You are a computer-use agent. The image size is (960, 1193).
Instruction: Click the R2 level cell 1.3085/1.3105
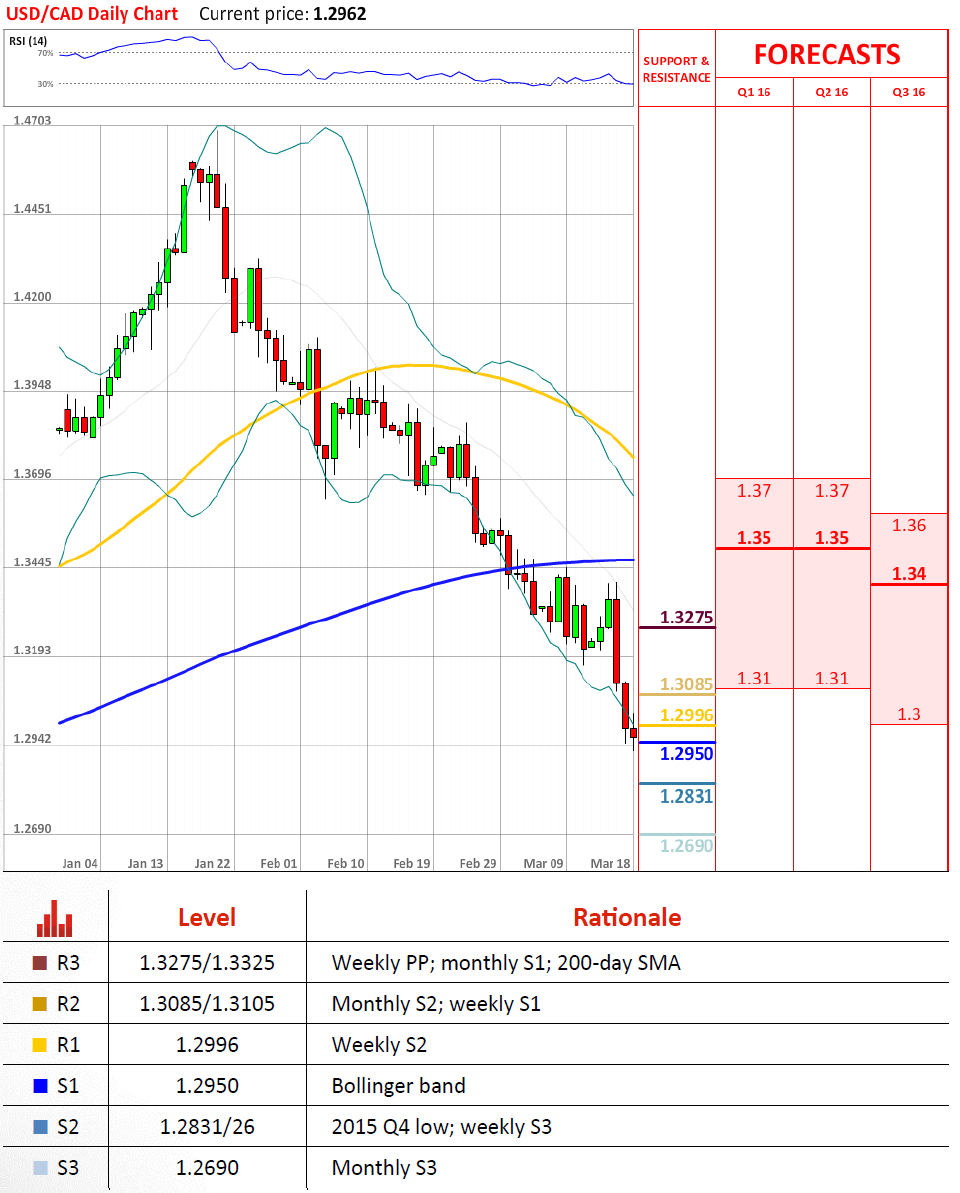coord(207,1004)
